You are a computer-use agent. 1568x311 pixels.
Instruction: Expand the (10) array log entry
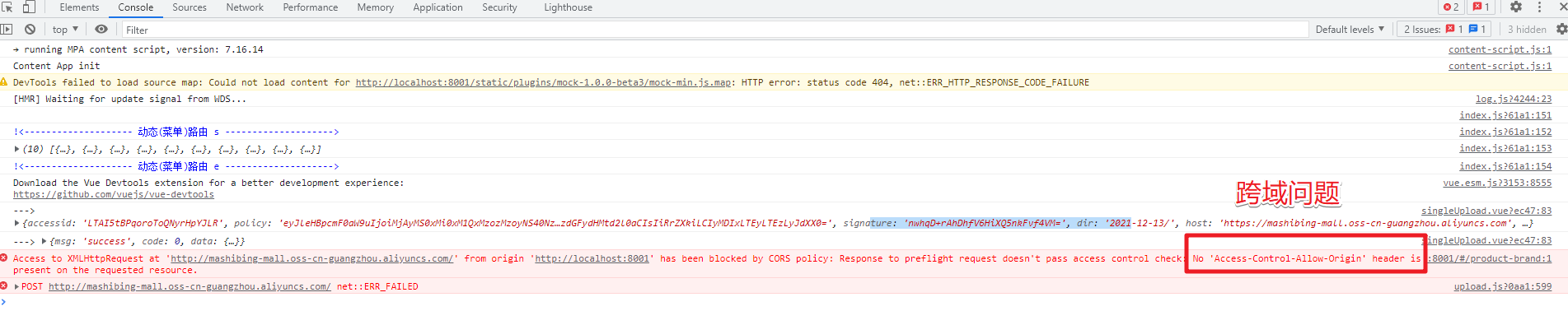point(17,149)
